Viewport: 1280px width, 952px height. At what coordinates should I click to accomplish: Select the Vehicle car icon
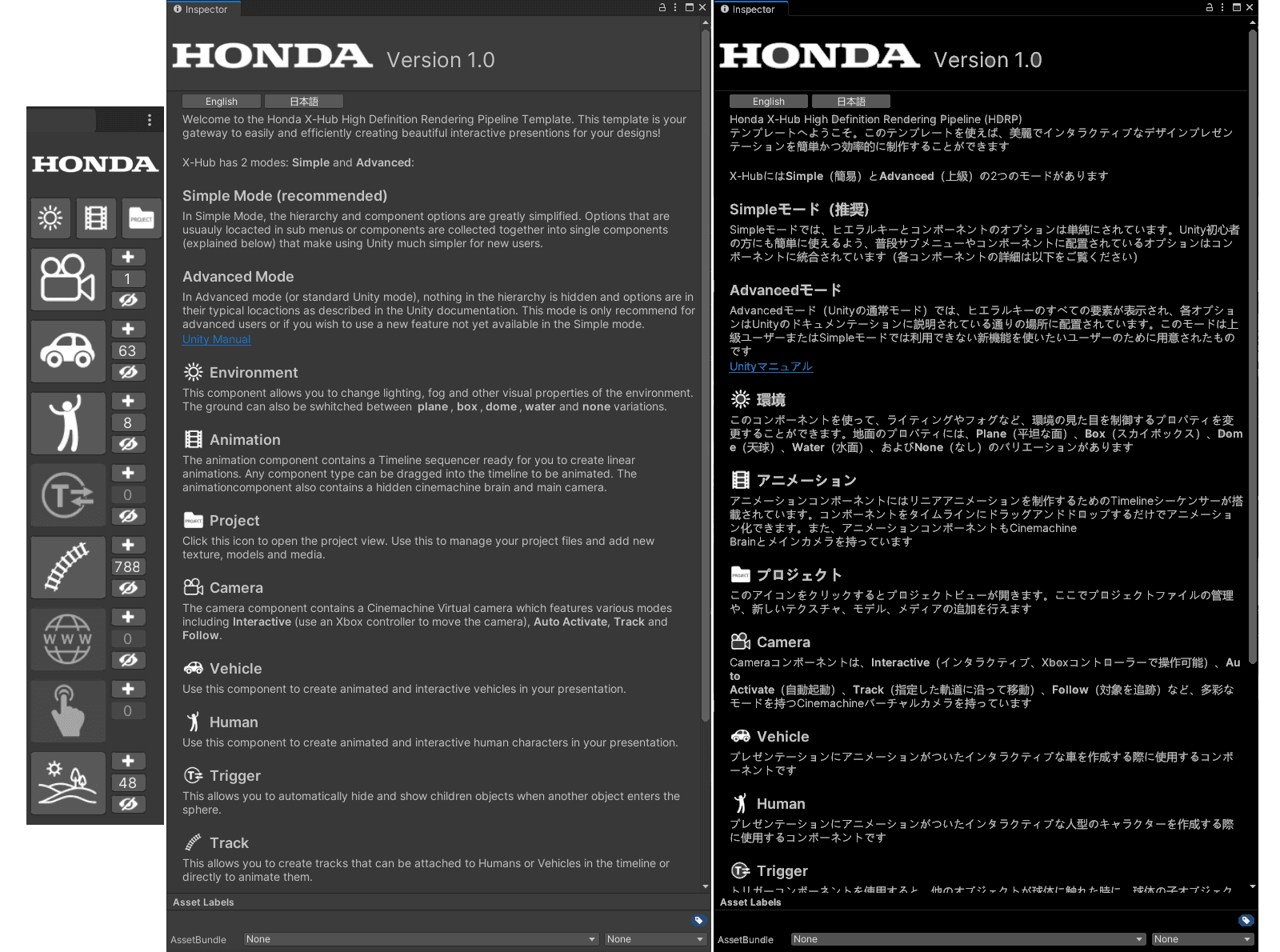[68, 350]
